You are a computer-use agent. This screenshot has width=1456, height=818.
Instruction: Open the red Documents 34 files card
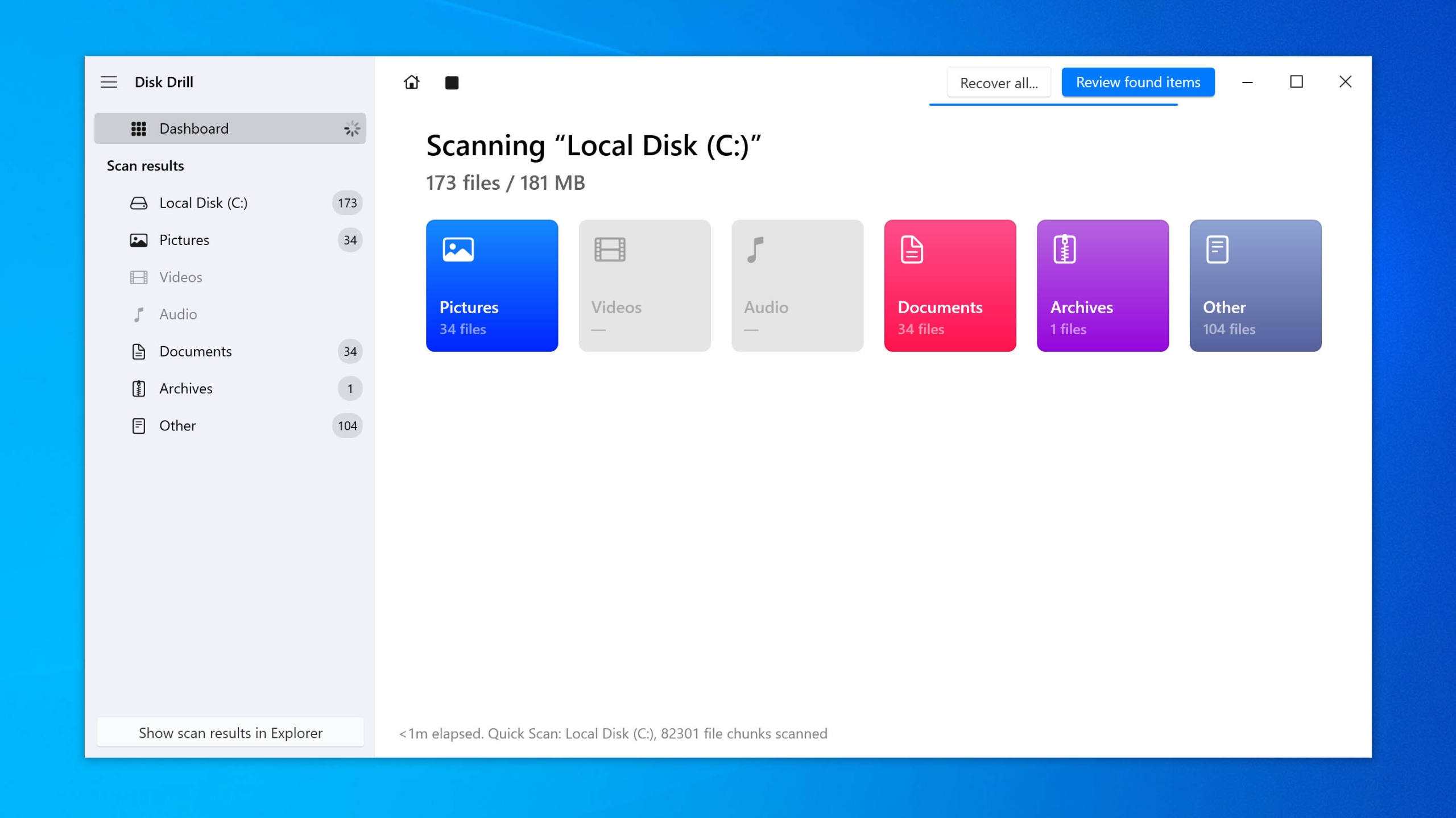tap(950, 285)
